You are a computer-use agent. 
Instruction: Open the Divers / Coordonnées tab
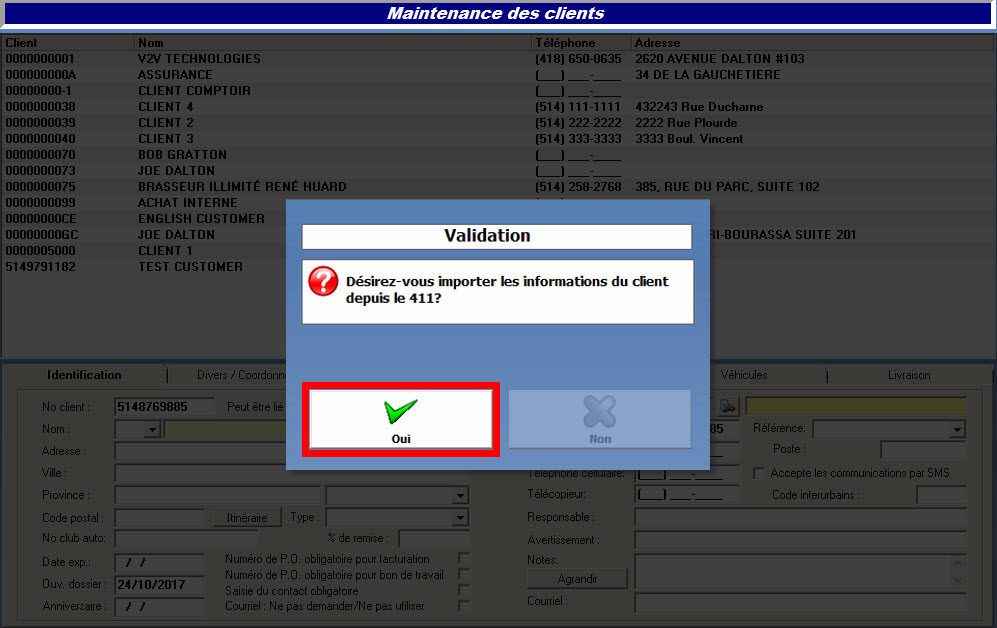(x=242, y=375)
